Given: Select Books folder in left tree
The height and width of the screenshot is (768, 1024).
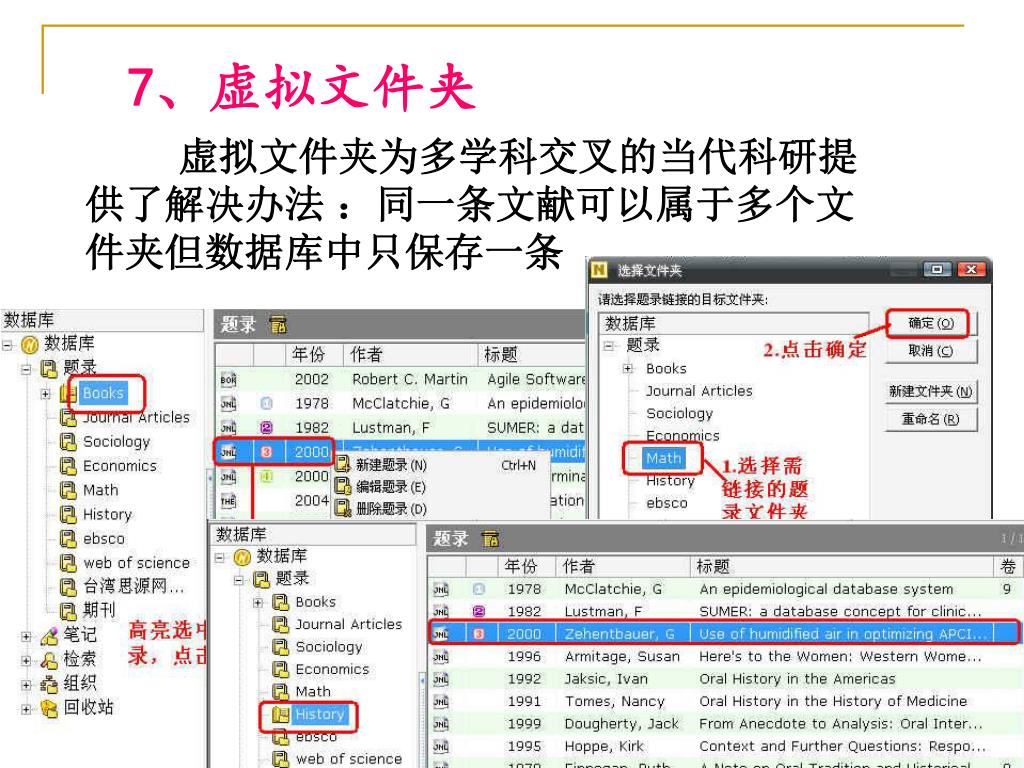Looking at the screenshot, I should tap(103, 393).
